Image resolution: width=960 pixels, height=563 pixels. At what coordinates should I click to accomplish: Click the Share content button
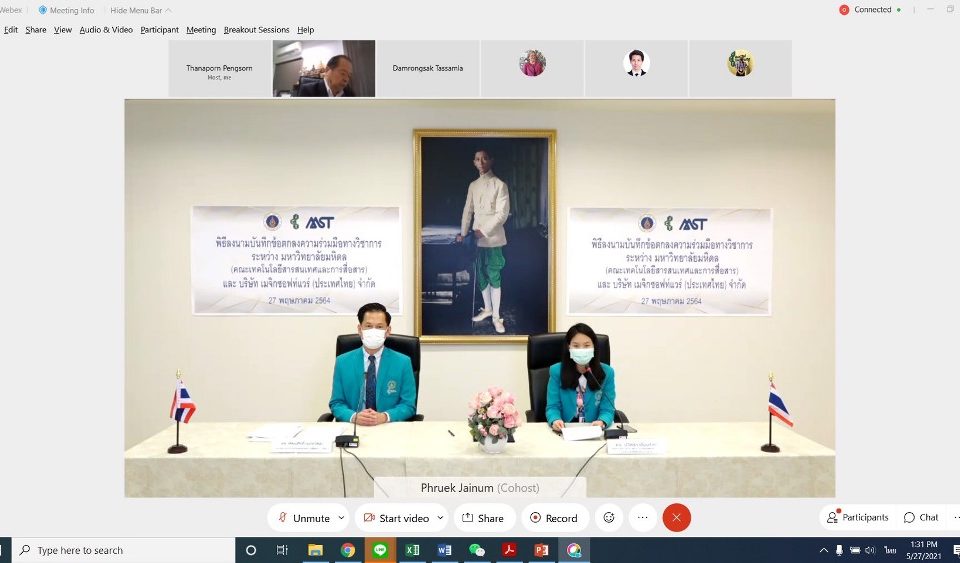click(x=484, y=518)
